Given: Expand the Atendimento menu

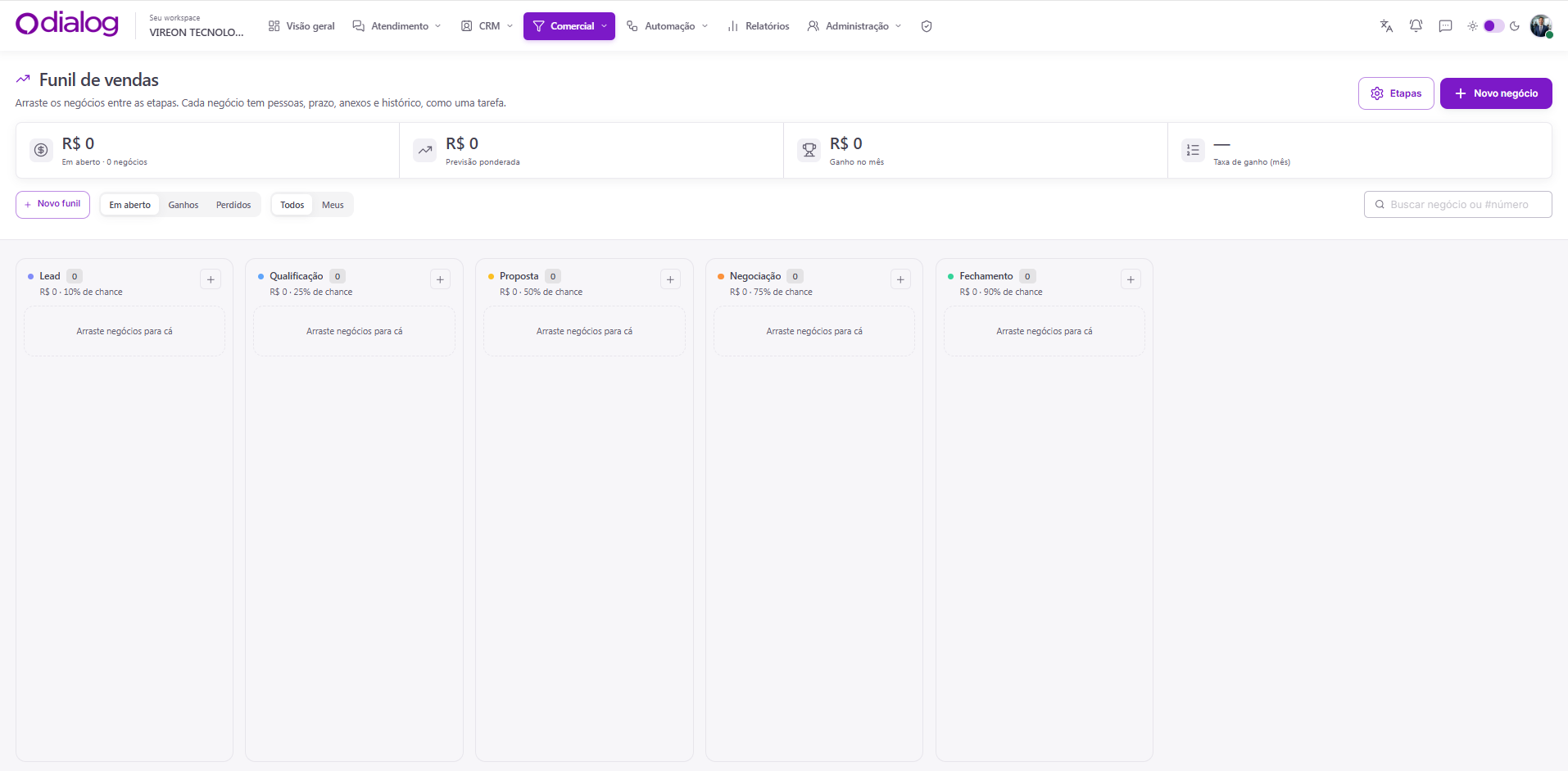Looking at the screenshot, I should [397, 26].
